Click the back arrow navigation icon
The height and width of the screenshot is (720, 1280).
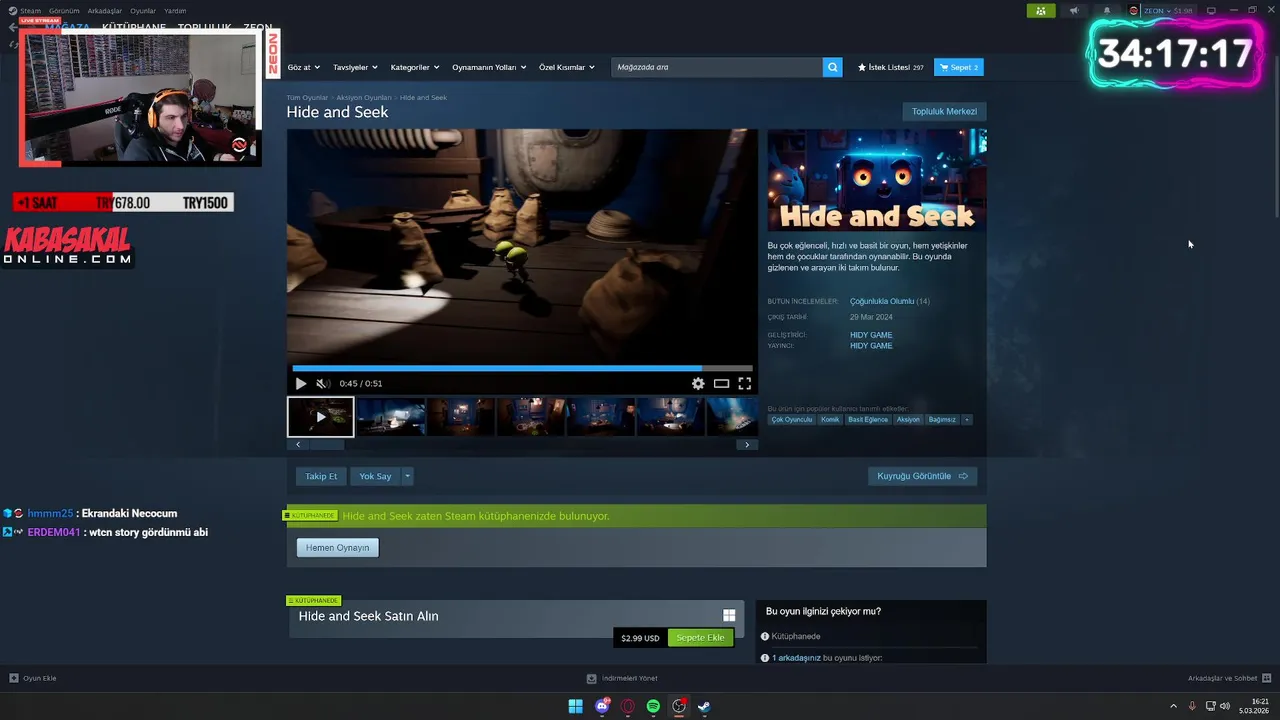[x=12, y=28]
